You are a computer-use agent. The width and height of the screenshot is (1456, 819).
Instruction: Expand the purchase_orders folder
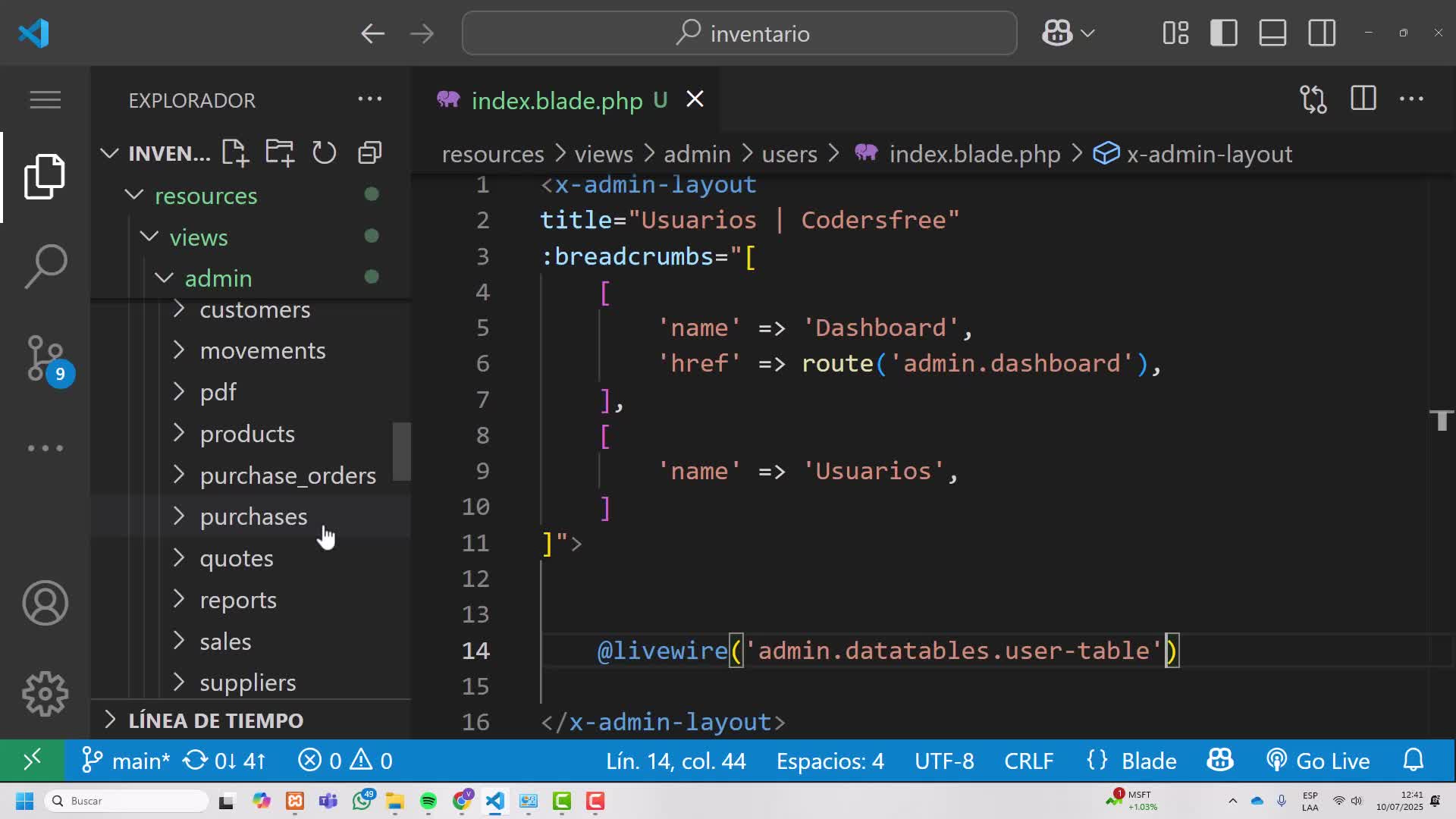click(179, 475)
